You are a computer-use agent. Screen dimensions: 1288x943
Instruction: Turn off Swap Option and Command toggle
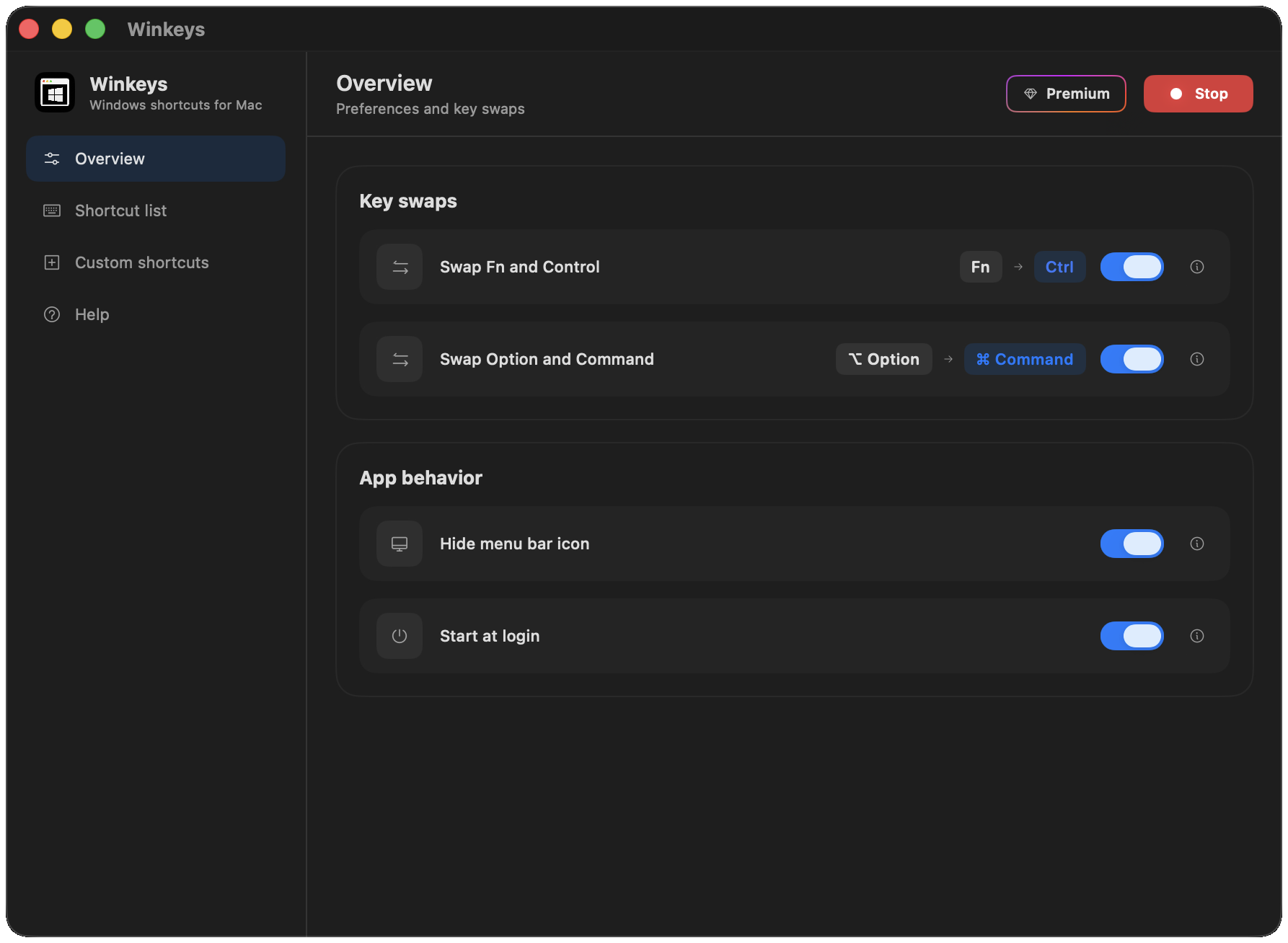click(1132, 359)
